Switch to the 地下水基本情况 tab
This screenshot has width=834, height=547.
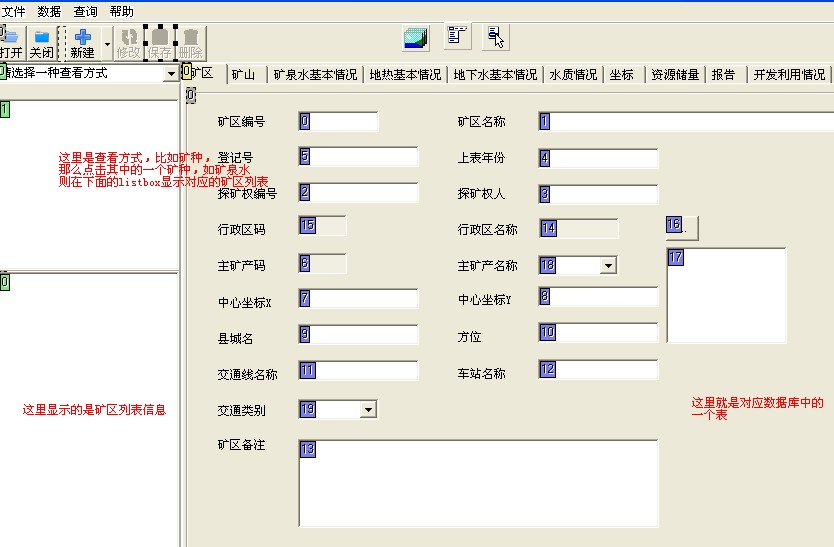pyautogui.click(x=495, y=74)
